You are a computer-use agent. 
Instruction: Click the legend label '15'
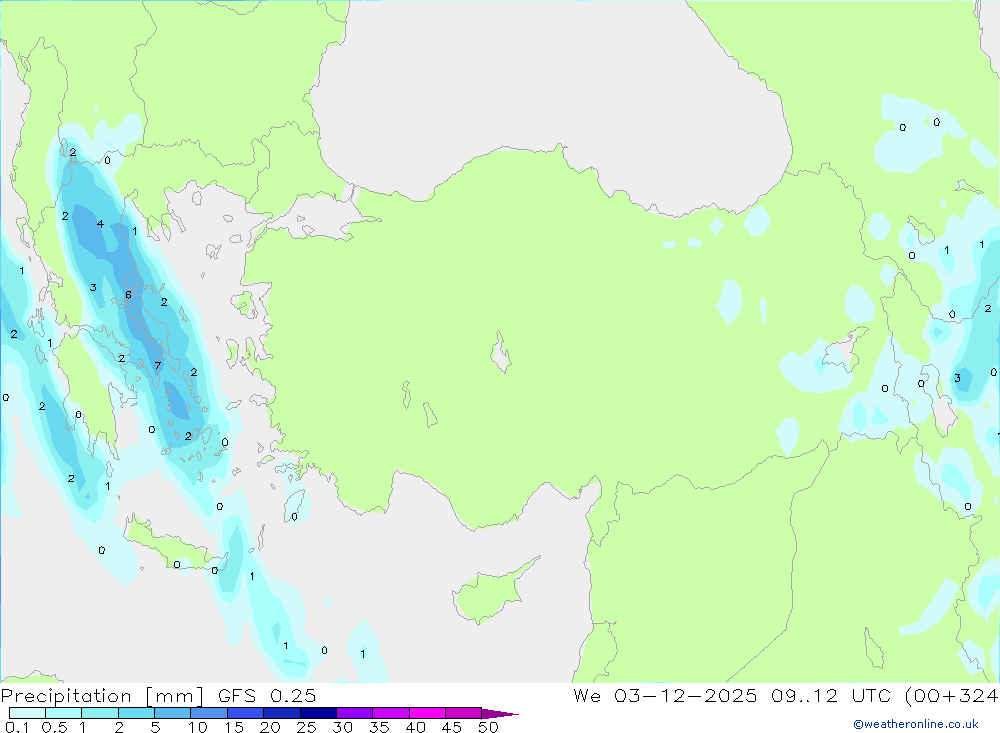point(234,727)
